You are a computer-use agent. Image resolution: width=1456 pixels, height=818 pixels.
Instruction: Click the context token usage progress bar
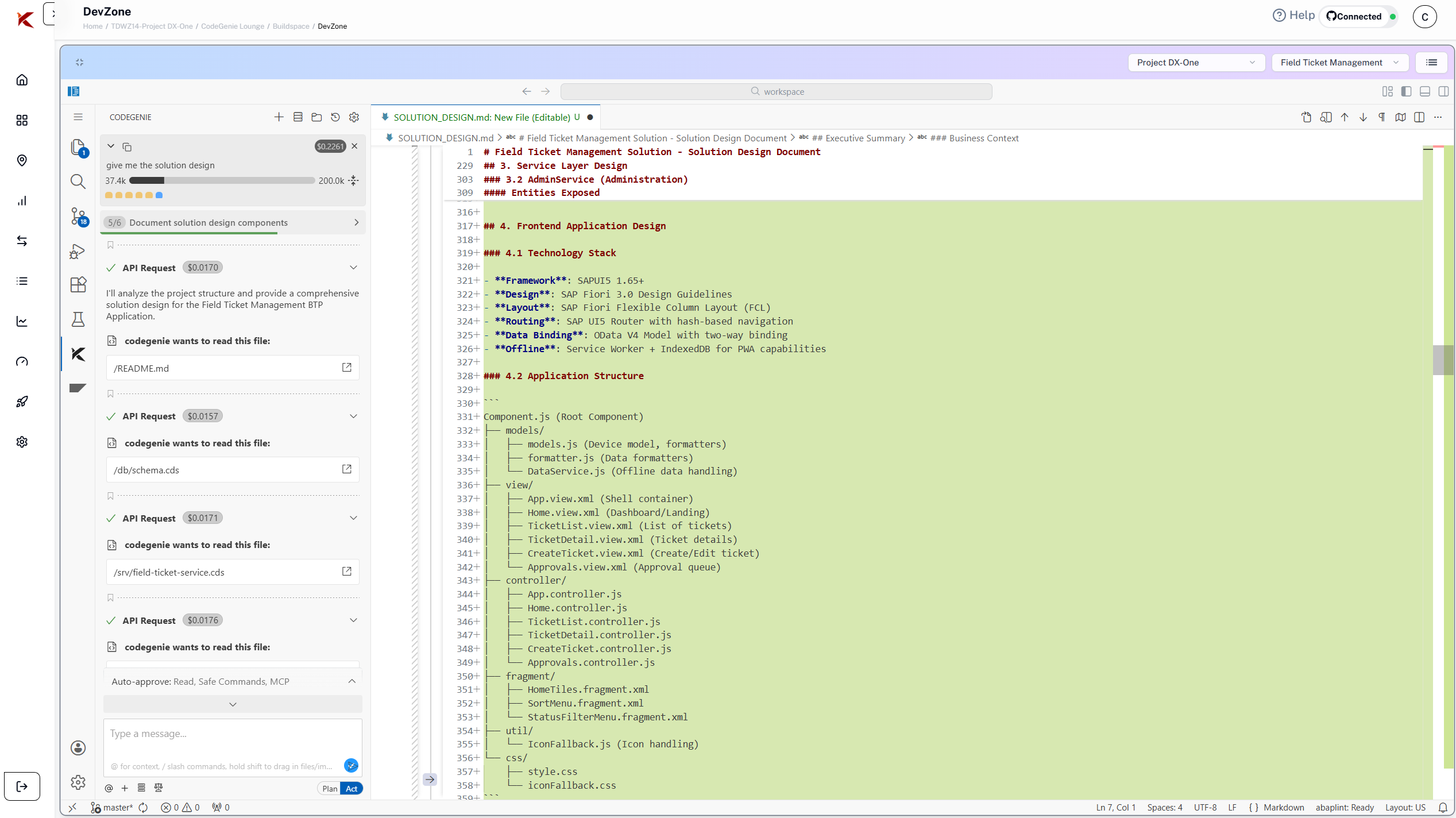coord(222,180)
